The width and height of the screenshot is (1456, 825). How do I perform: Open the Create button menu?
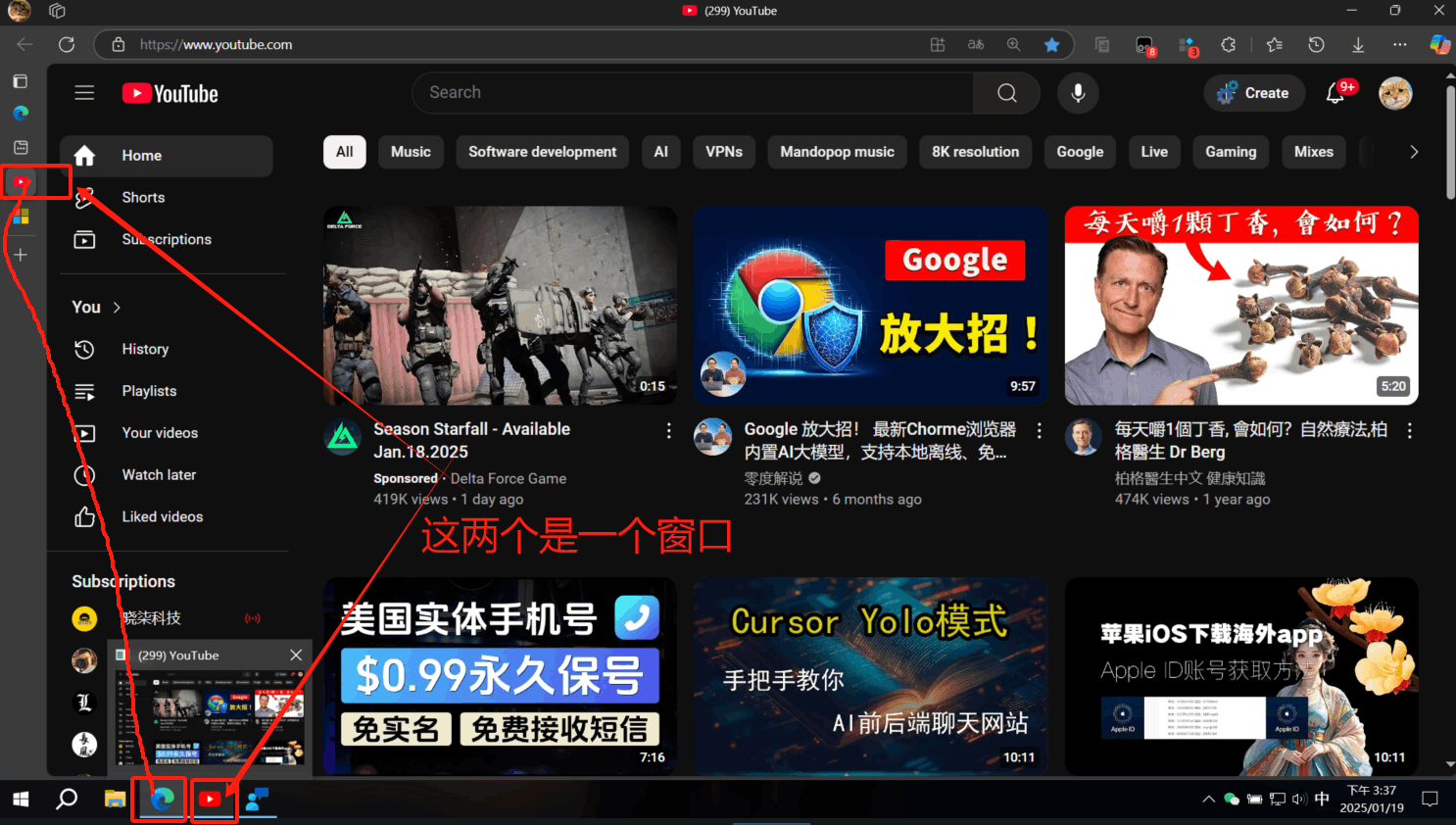click(x=1253, y=93)
